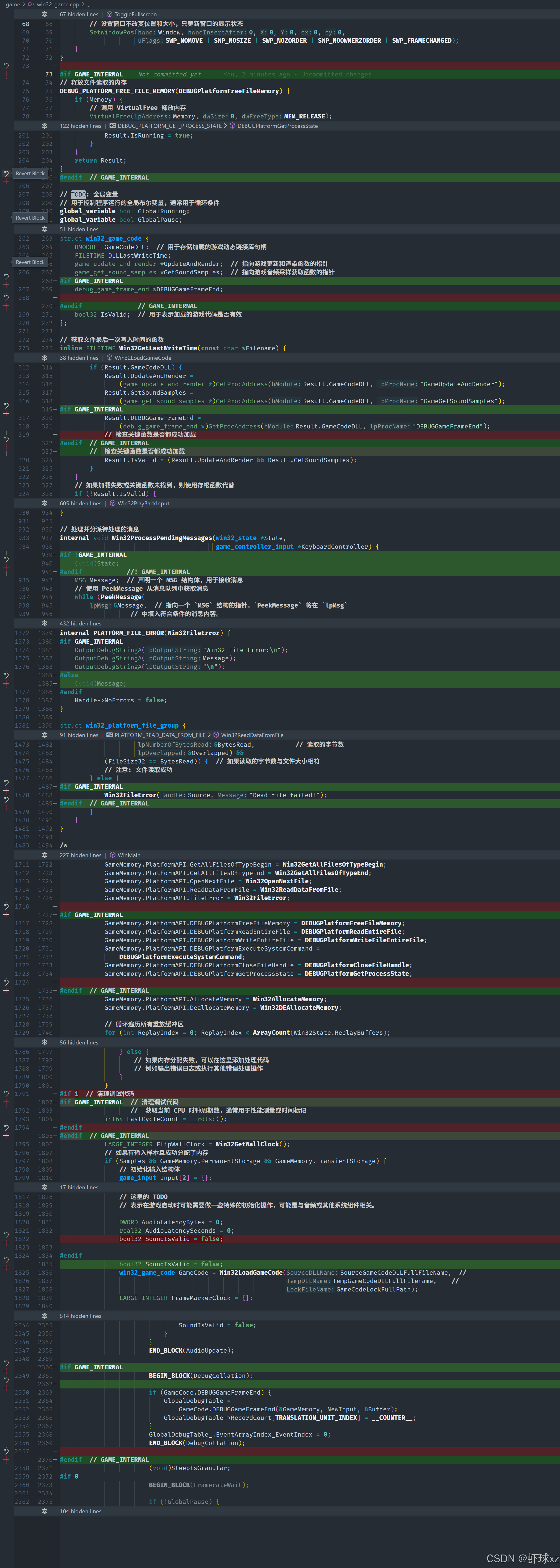Click the unfold icon beside 605 hidden lines

(44, 503)
